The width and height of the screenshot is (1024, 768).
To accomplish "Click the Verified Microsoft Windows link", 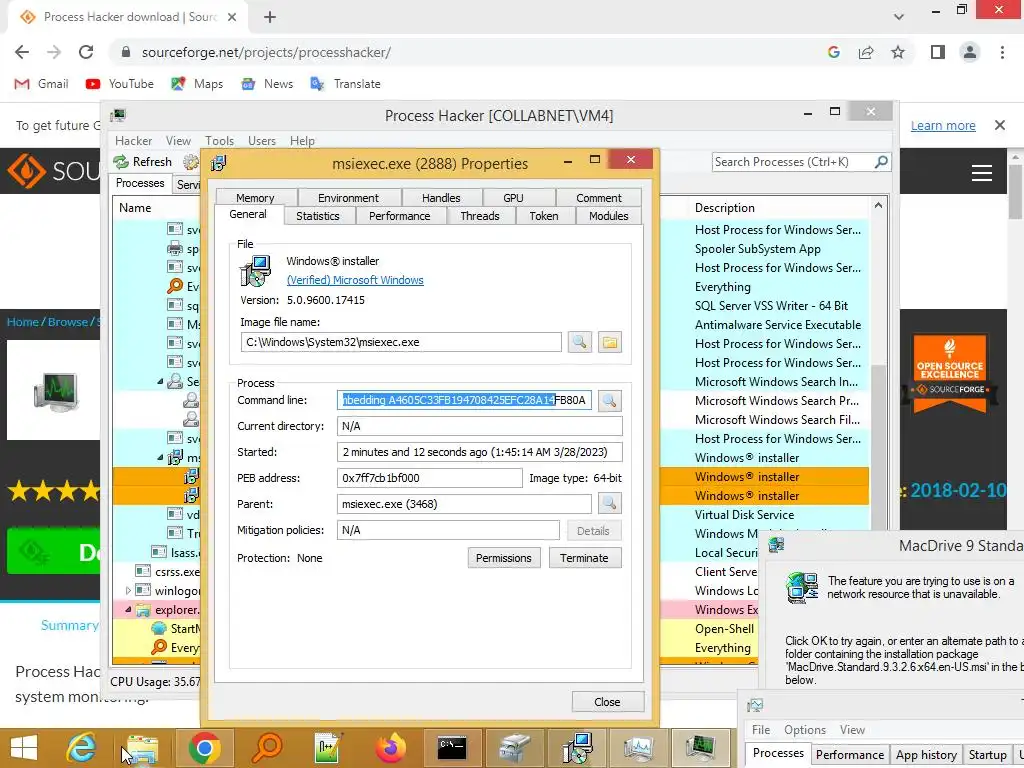I will (x=355, y=280).
